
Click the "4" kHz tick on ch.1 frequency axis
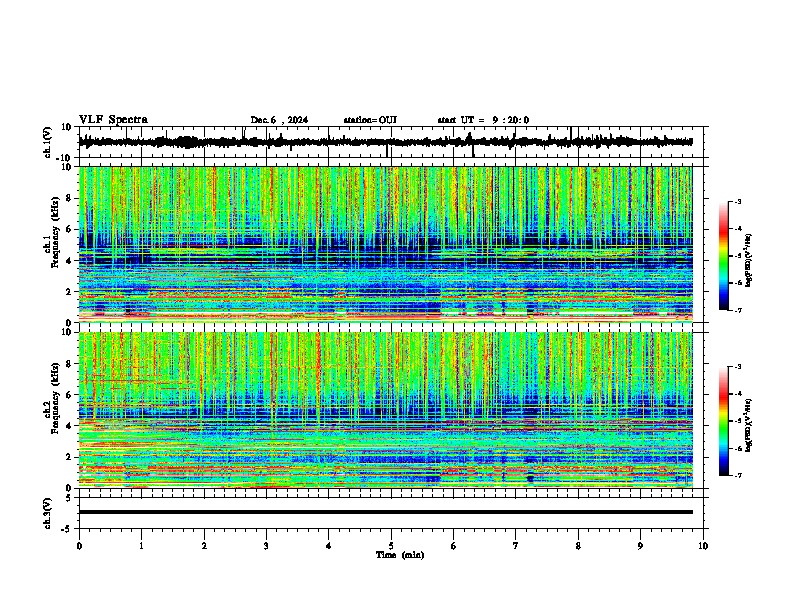pyautogui.click(x=69, y=261)
